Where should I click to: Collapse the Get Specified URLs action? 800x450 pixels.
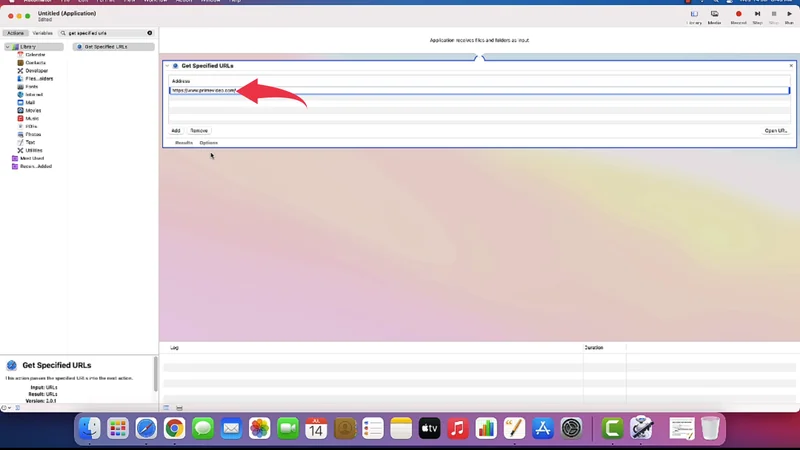click(167, 66)
